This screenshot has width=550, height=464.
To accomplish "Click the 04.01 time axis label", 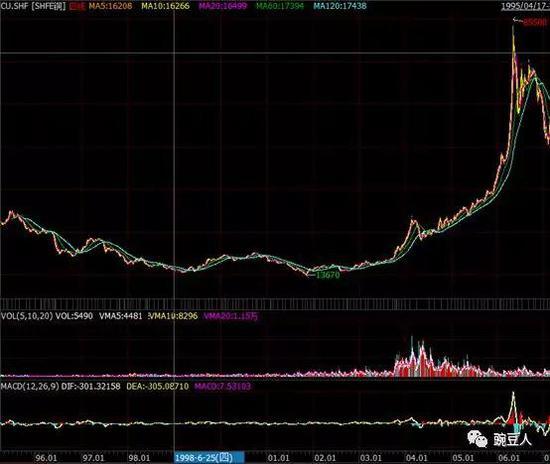I will pyautogui.click(x=417, y=458).
